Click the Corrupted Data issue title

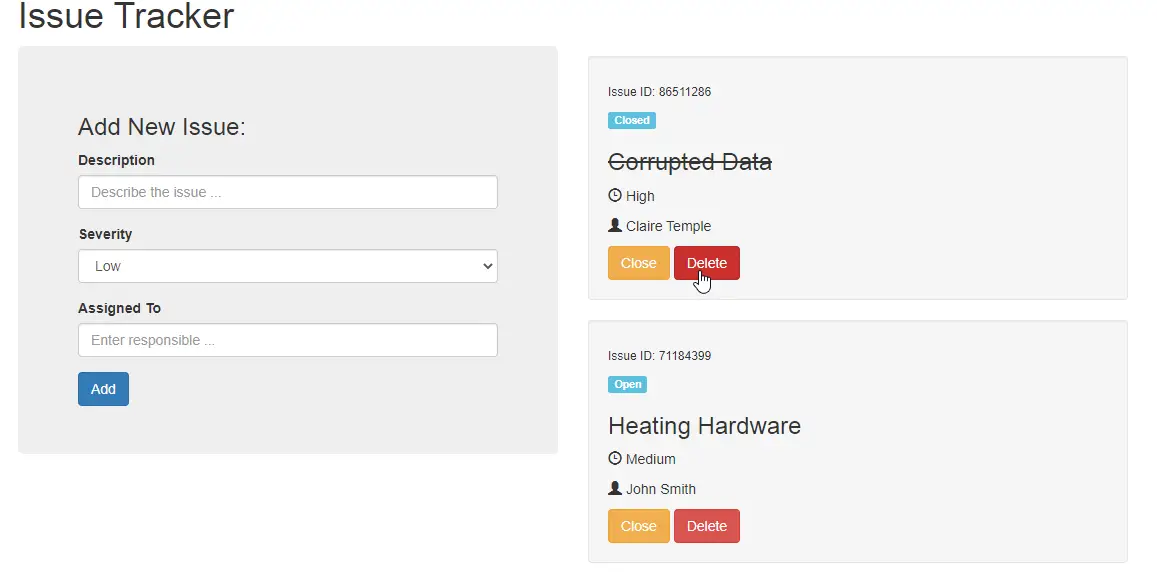click(690, 162)
